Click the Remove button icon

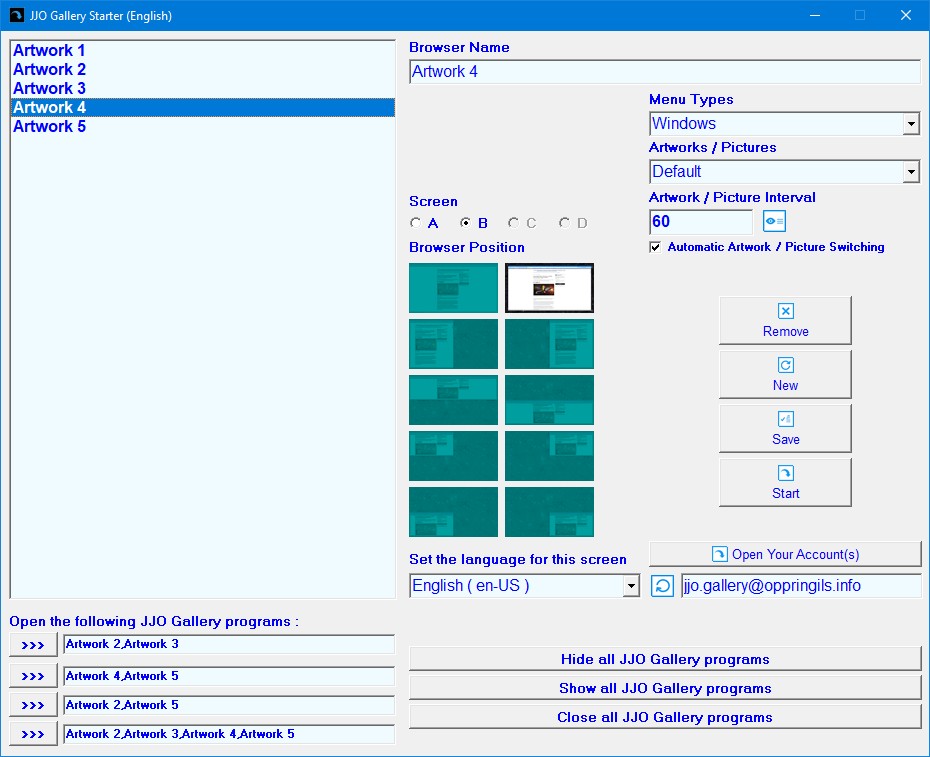785,312
